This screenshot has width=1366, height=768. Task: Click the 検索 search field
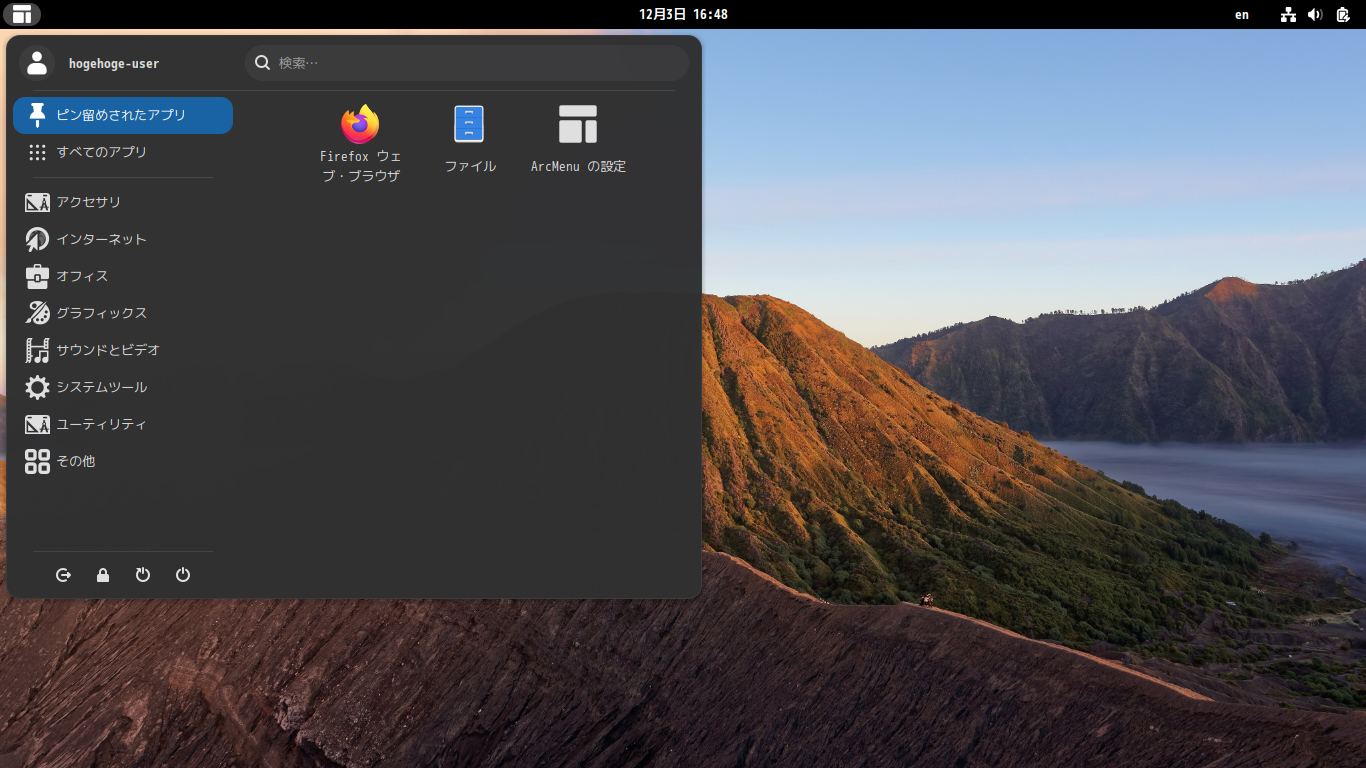[467, 63]
